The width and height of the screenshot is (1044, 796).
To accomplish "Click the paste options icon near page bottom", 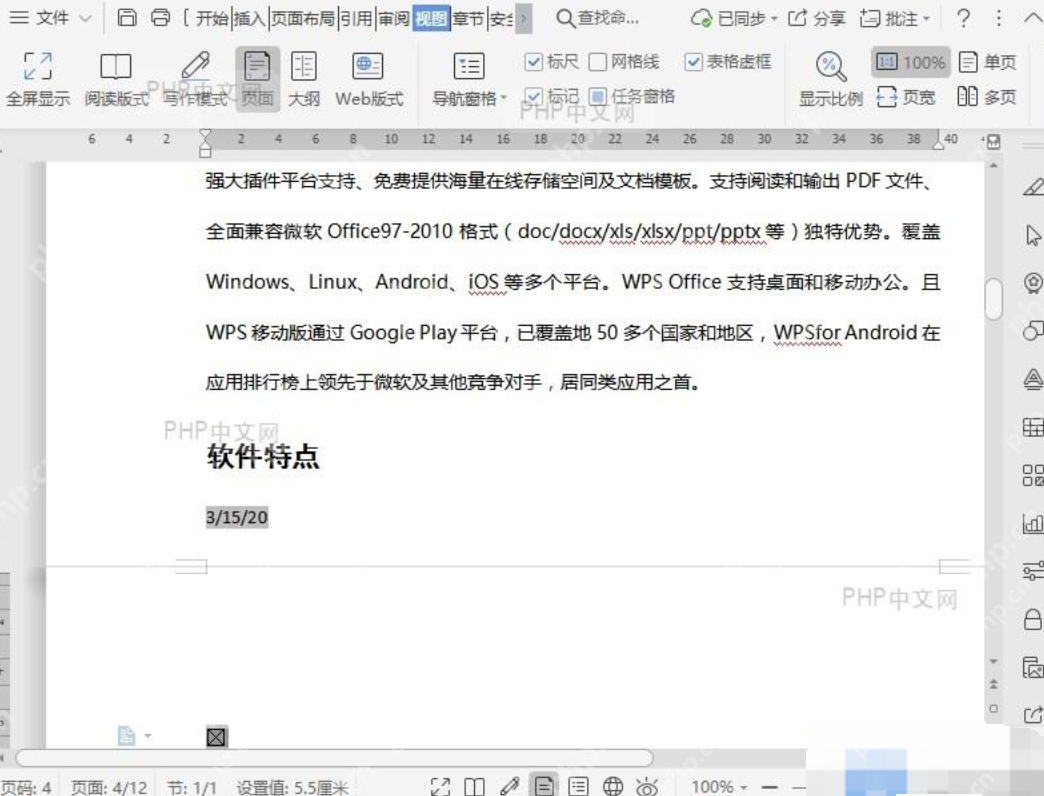I will click(127, 735).
